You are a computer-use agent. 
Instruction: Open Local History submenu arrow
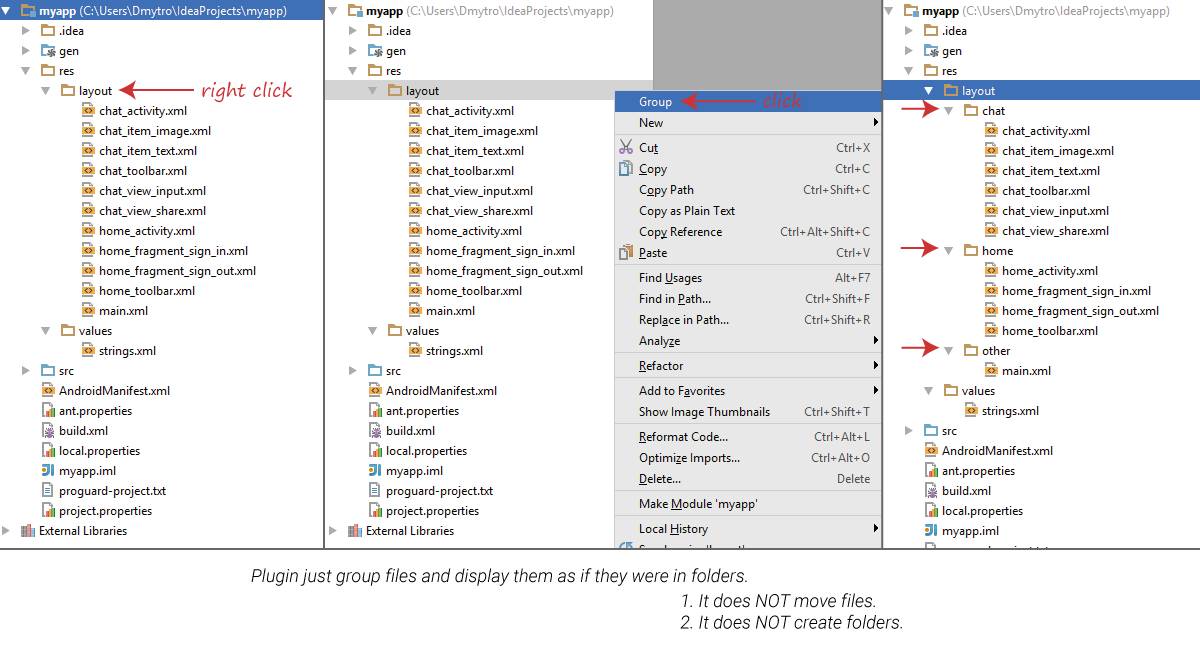tap(875, 529)
